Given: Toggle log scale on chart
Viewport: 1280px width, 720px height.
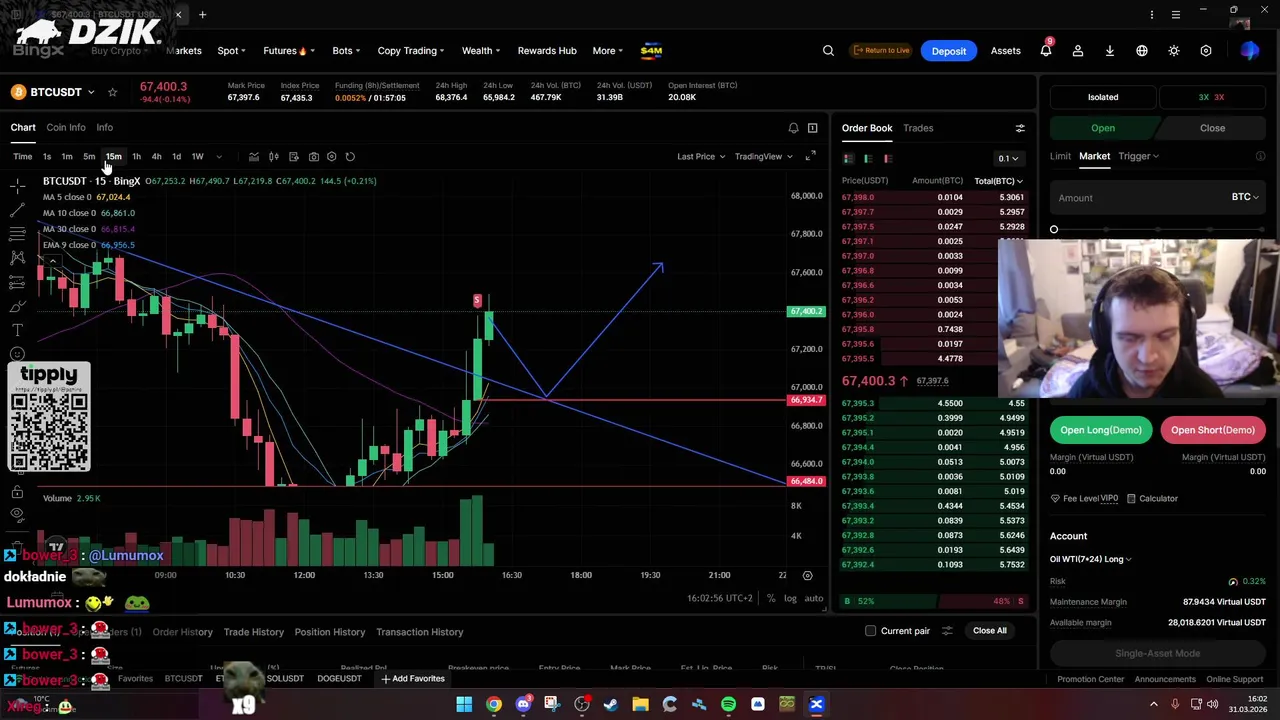Looking at the screenshot, I should coord(790,598).
